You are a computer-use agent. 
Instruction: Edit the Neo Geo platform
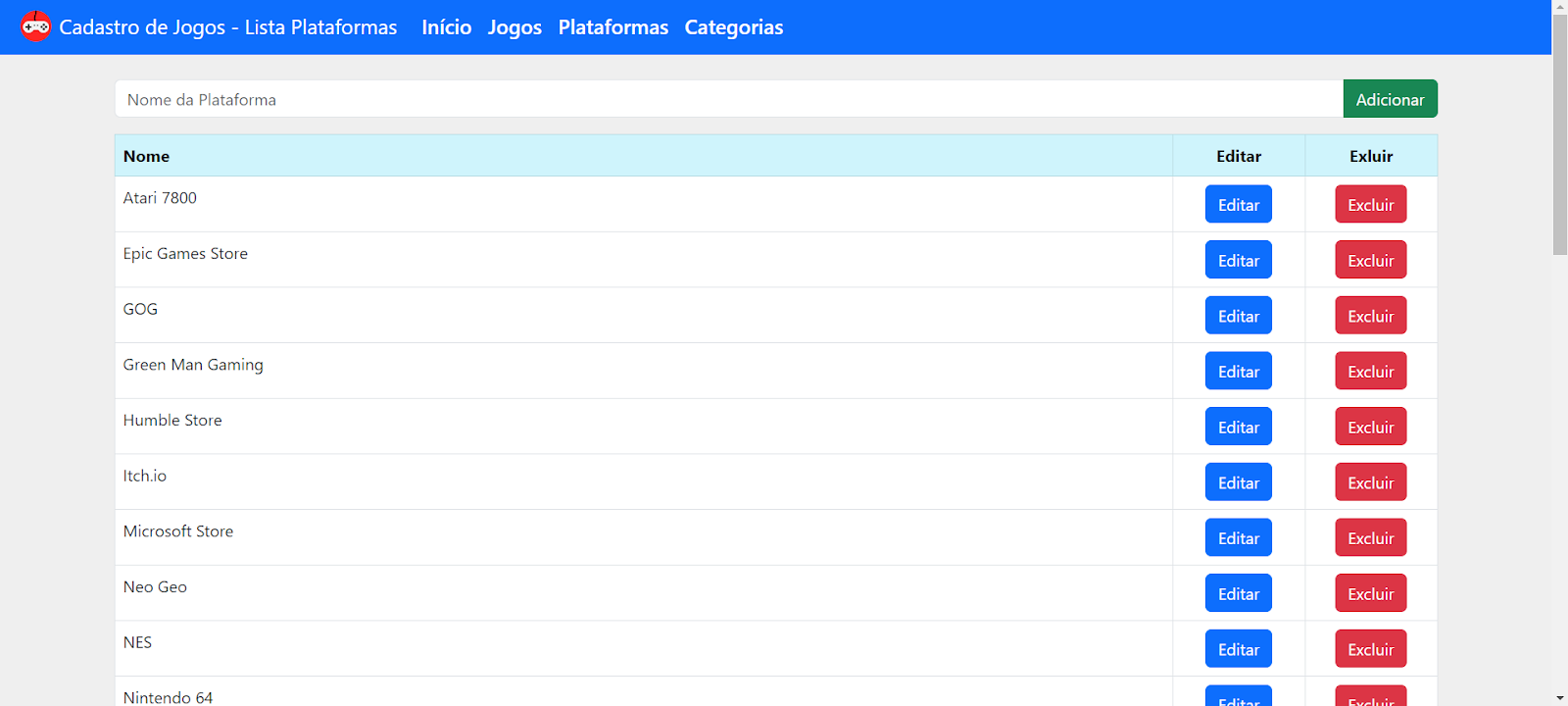click(x=1239, y=593)
